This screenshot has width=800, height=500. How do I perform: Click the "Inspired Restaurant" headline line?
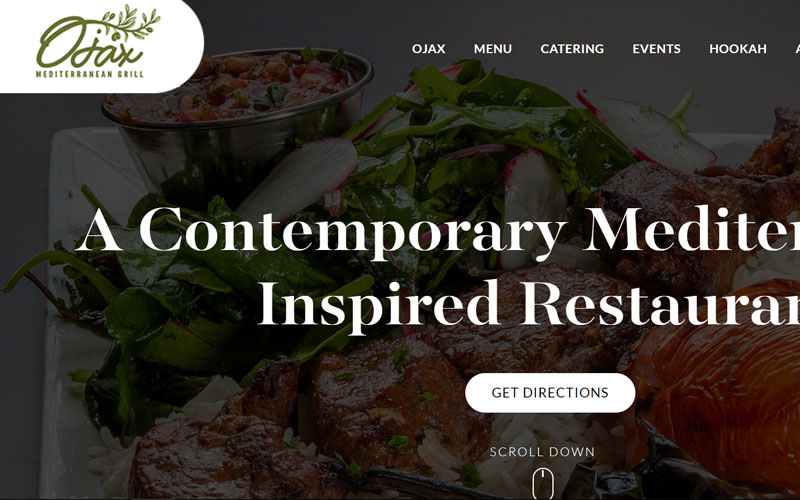click(x=529, y=305)
